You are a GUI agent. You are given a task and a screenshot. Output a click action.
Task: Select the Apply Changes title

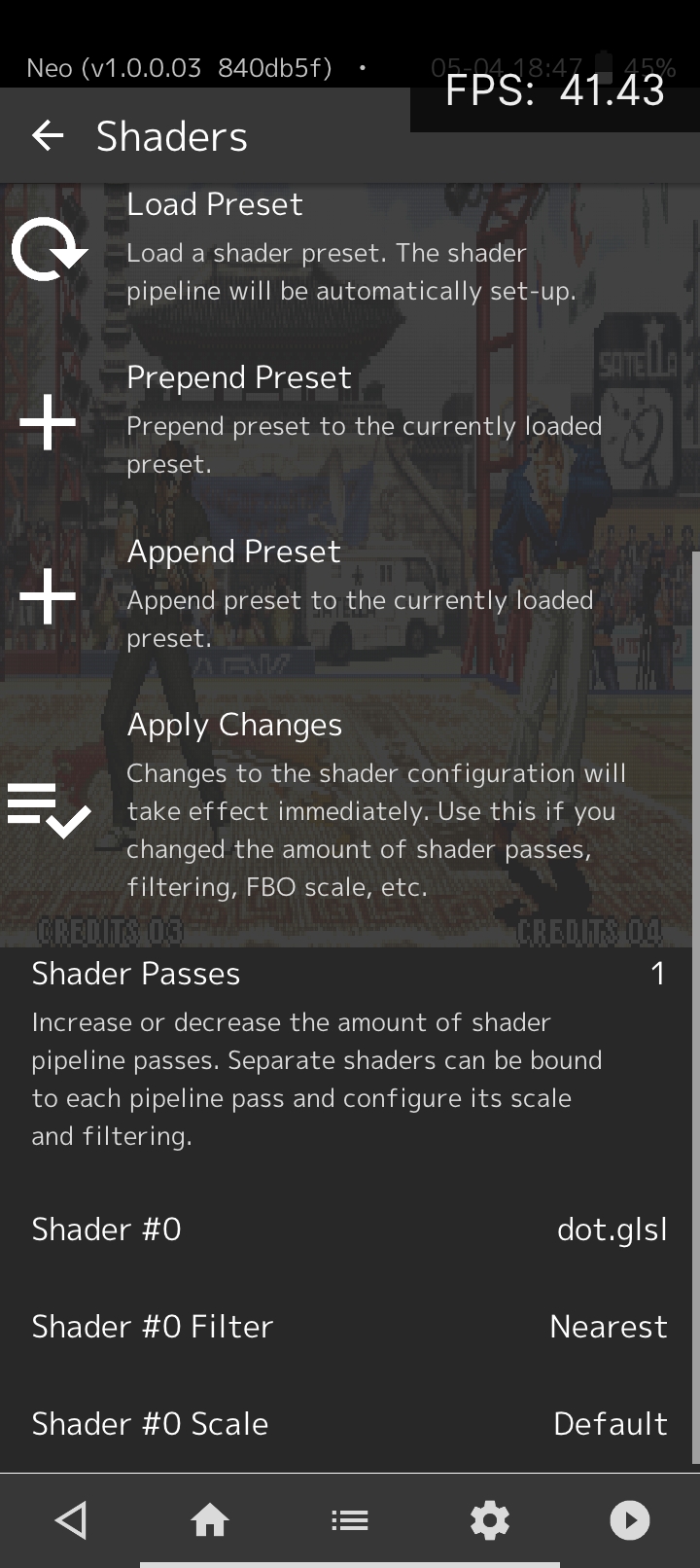pyautogui.click(x=234, y=725)
